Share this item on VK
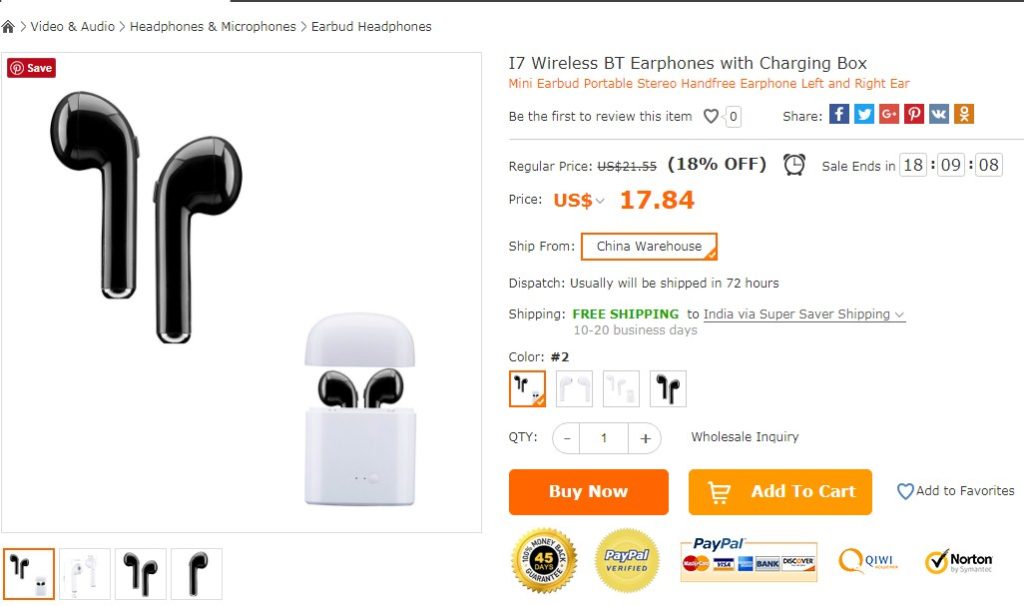Viewport: 1024px width, 606px height. (x=939, y=115)
